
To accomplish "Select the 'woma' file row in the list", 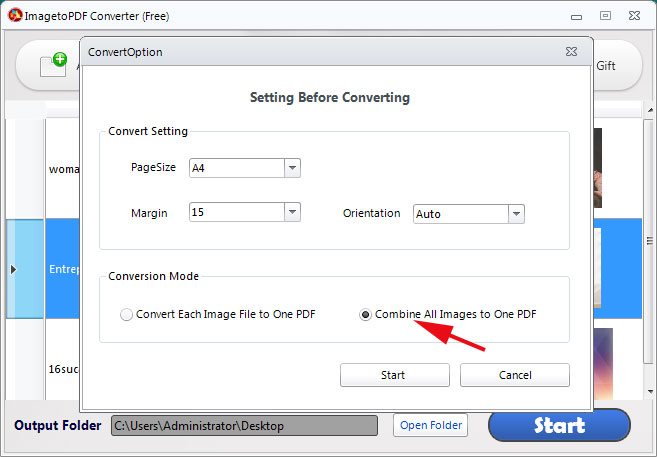I will coord(63,169).
